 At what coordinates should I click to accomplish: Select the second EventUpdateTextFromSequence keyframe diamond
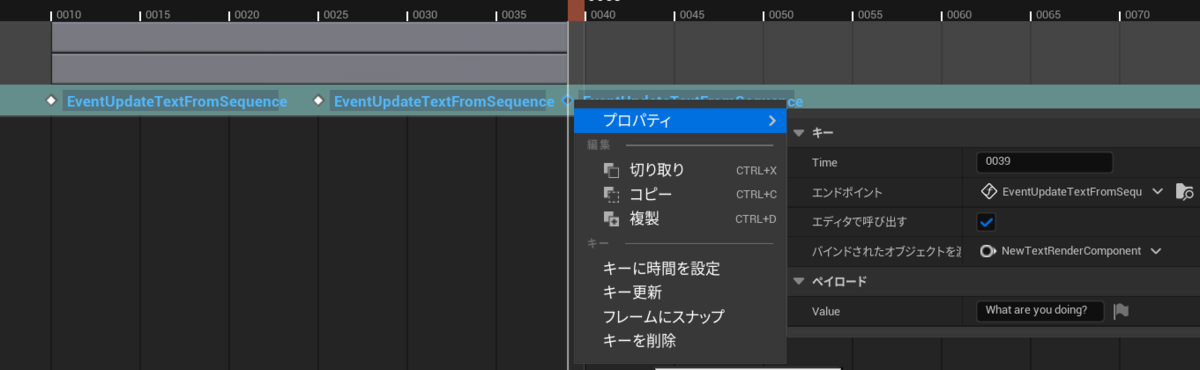click(x=319, y=100)
